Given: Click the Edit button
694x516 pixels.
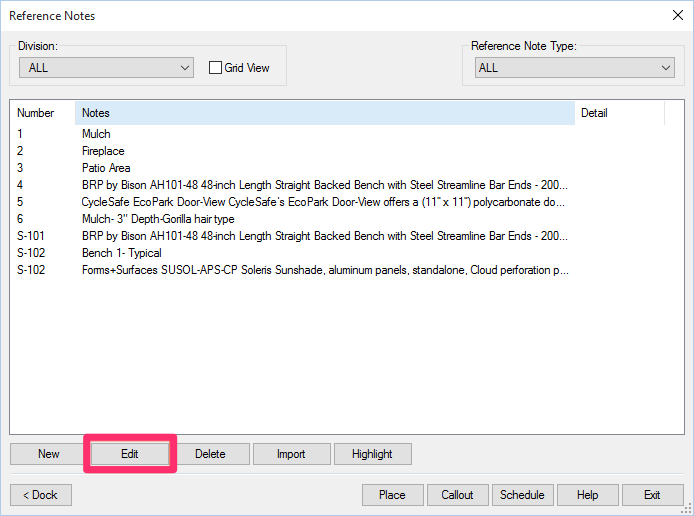Looking at the screenshot, I should (130, 454).
